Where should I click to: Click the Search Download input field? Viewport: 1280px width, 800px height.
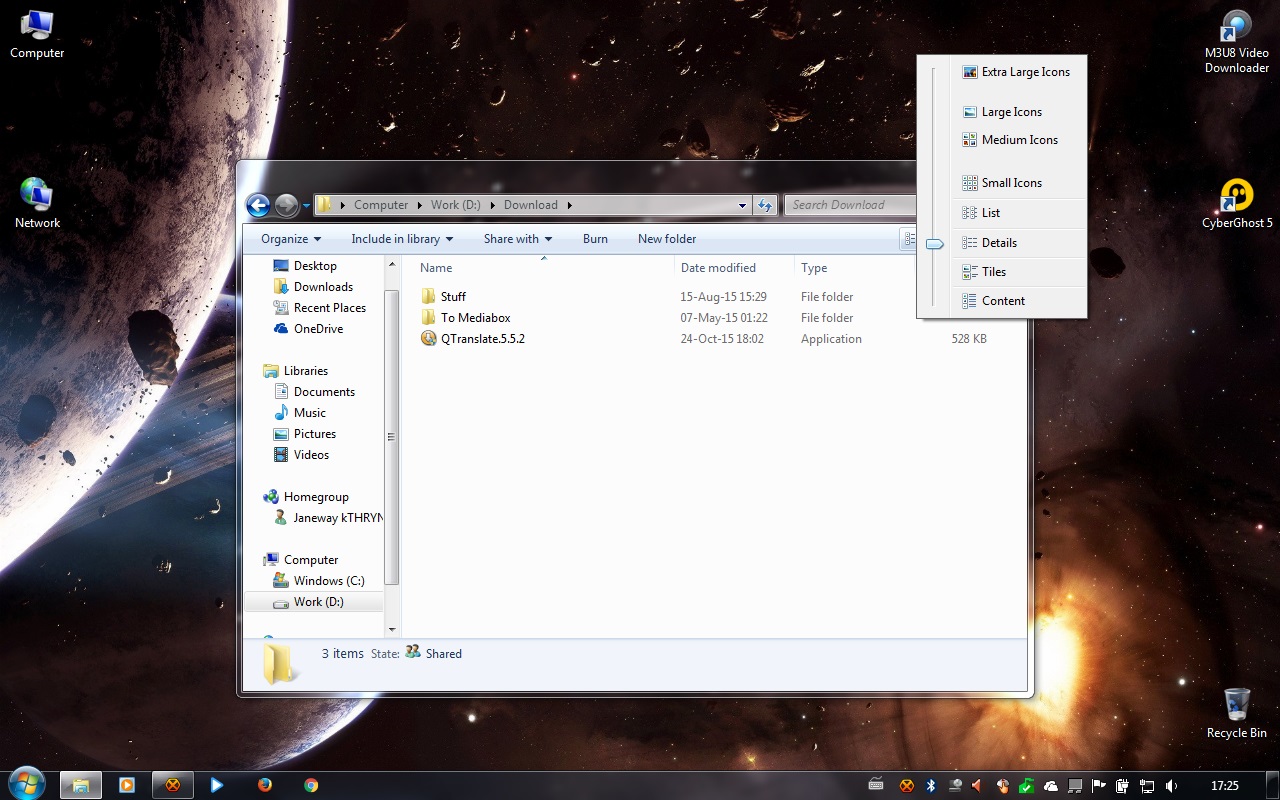pos(848,205)
